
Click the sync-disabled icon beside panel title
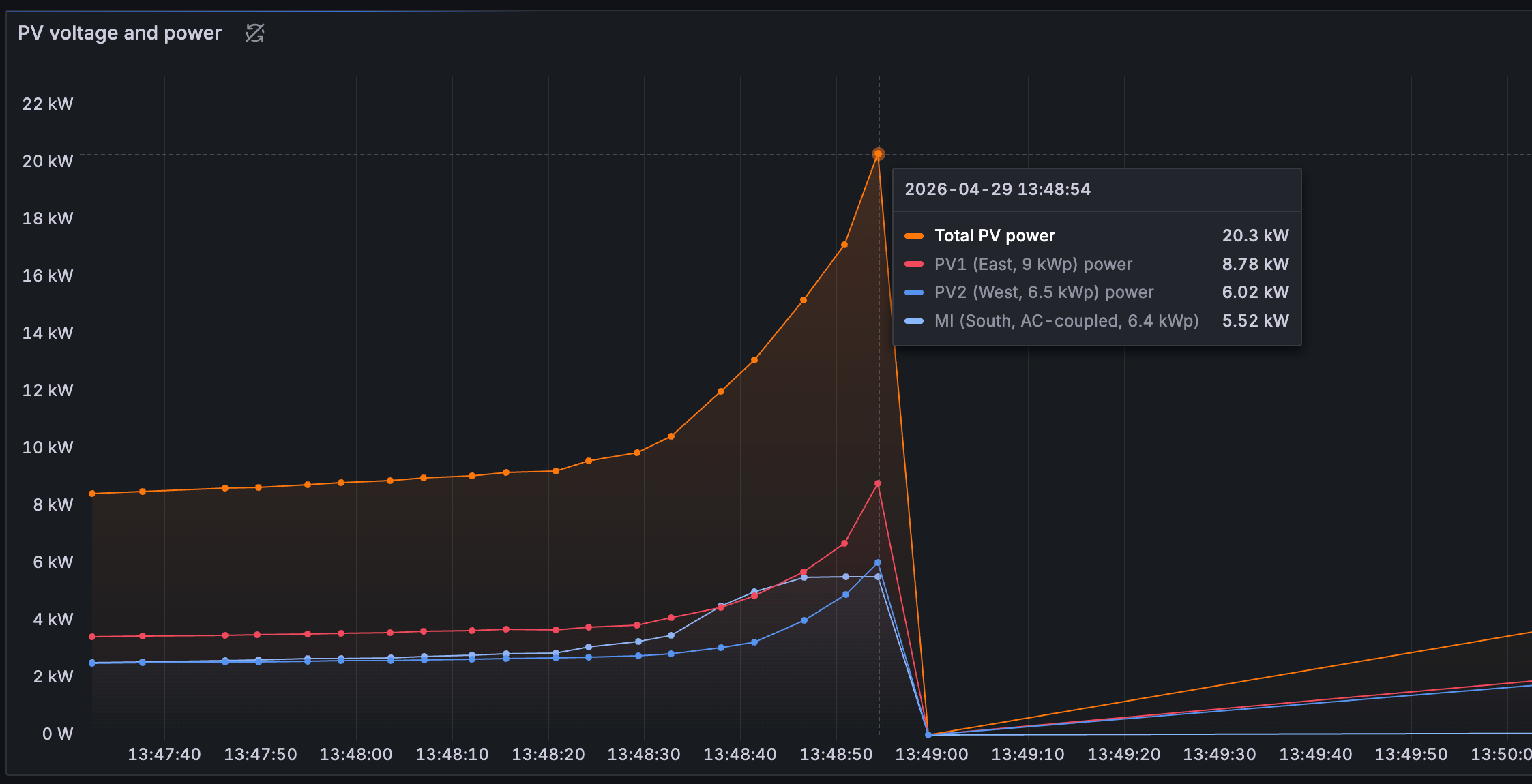[x=254, y=33]
